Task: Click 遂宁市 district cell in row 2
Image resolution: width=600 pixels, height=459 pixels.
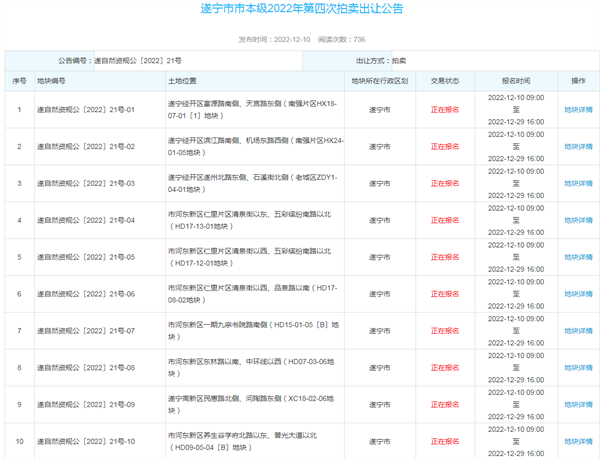Action: coord(380,146)
